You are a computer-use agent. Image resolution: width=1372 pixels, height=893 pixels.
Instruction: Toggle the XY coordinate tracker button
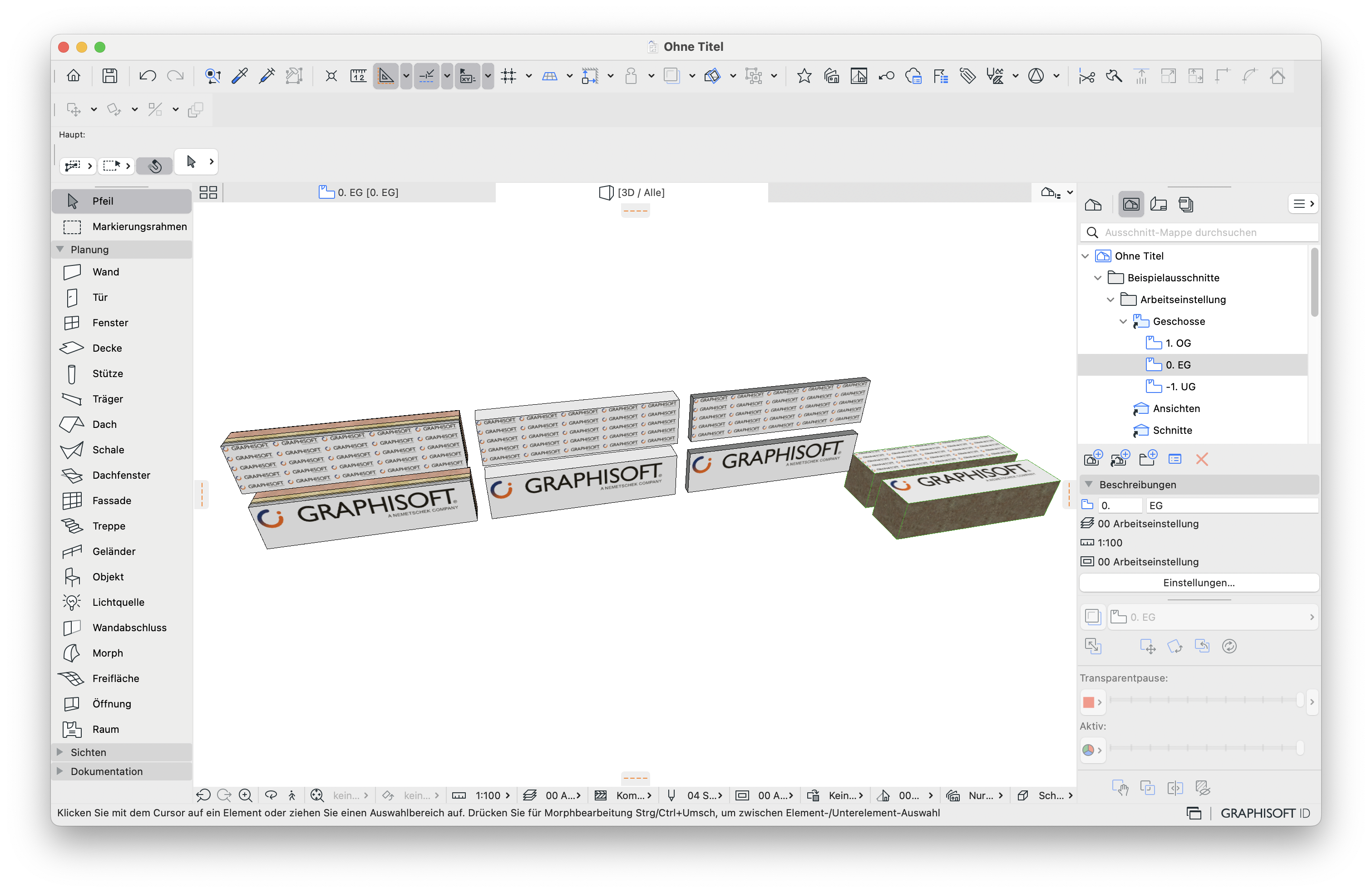click(468, 75)
